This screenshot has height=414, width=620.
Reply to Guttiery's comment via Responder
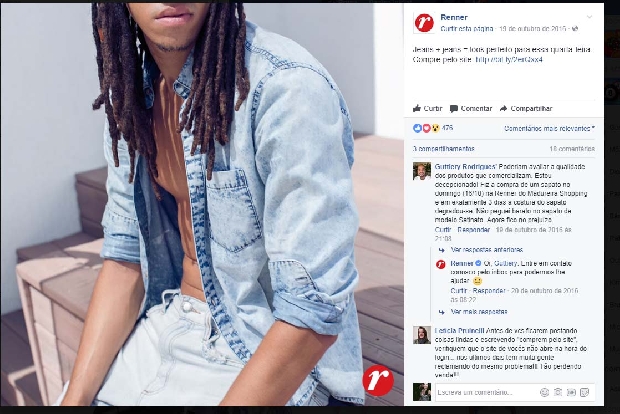(473, 230)
